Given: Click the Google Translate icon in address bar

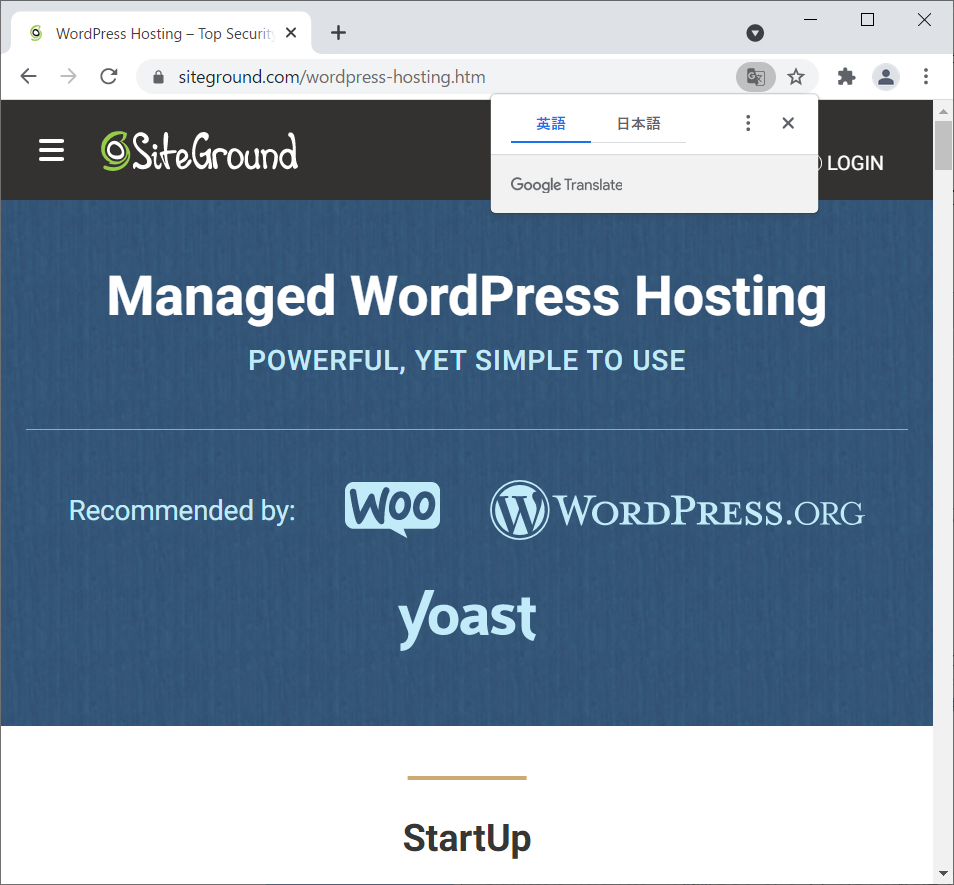Looking at the screenshot, I should [756, 77].
